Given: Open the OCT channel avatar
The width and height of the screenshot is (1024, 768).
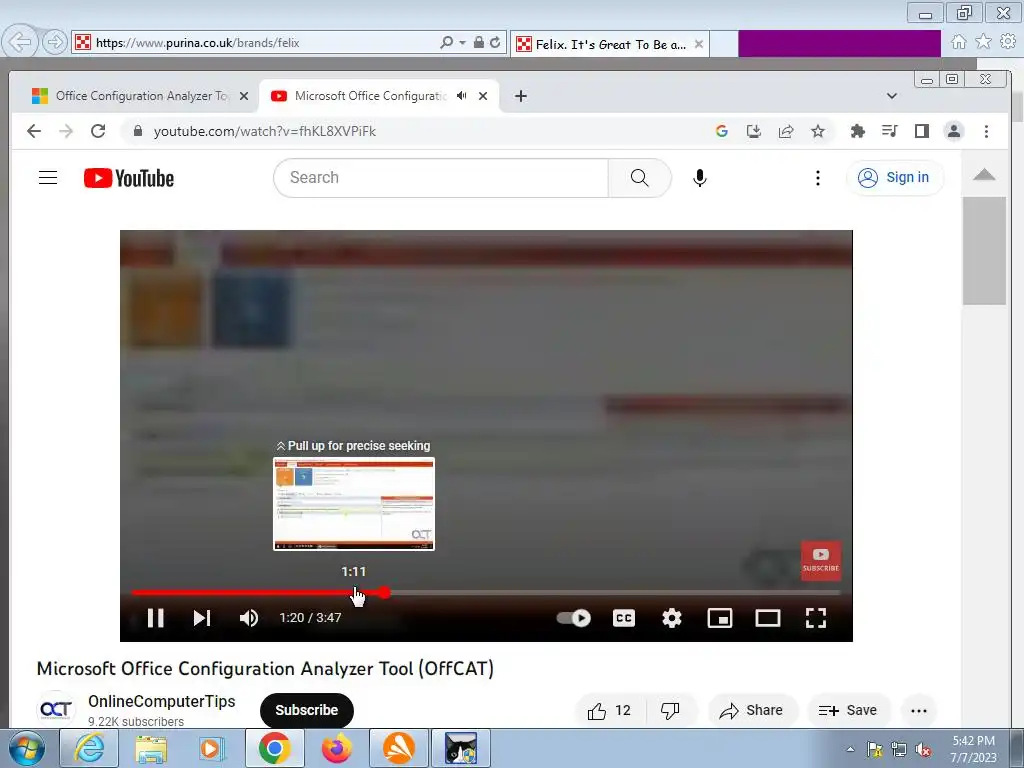Looking at the screenshot, I should click(56, 709).
